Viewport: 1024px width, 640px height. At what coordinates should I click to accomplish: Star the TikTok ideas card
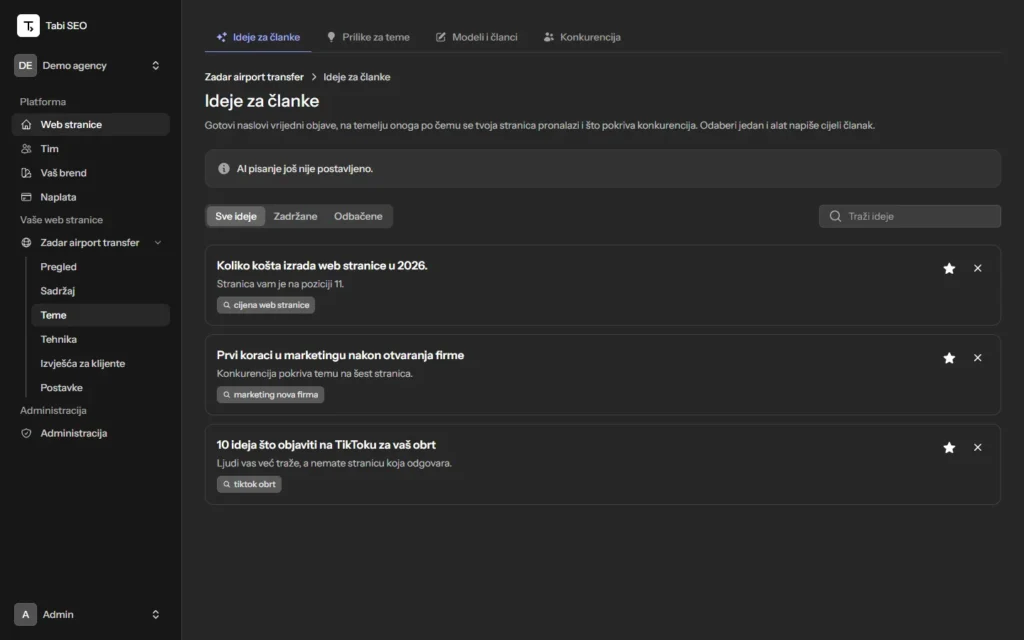[x=949, y=447]
